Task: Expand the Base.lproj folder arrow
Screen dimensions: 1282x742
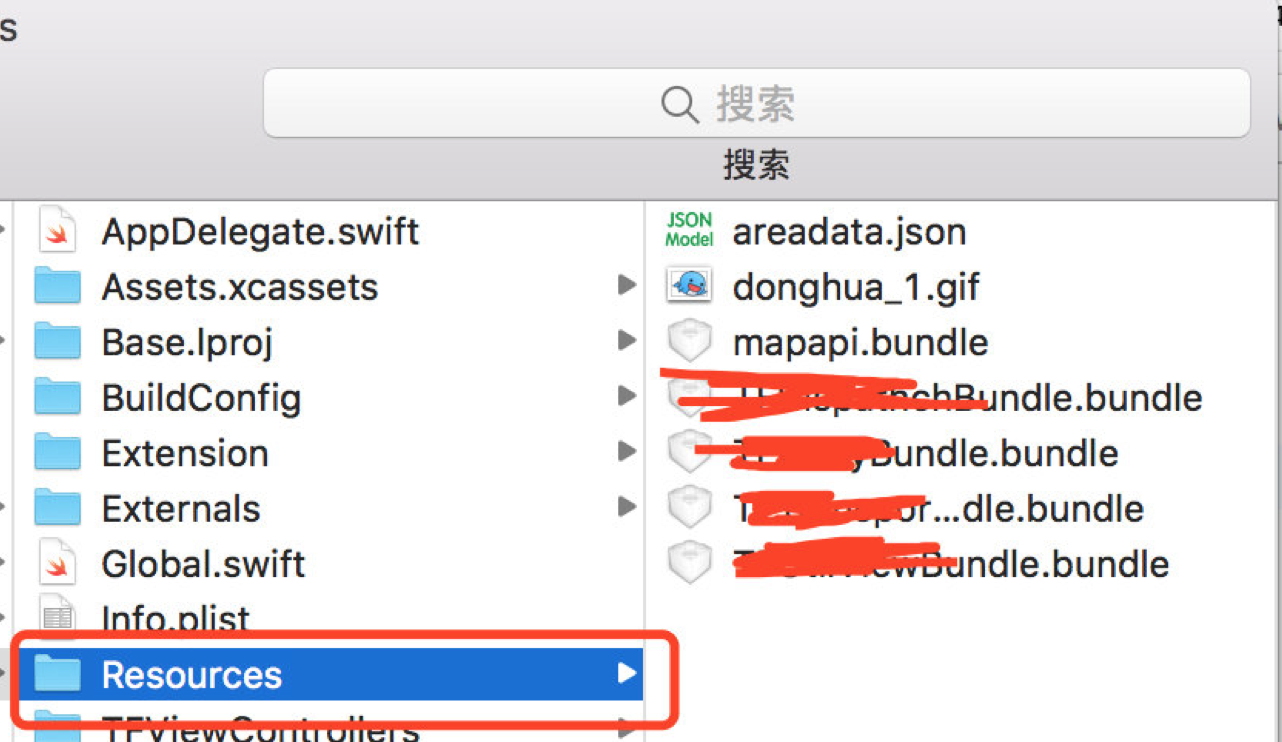Action: 626,341
